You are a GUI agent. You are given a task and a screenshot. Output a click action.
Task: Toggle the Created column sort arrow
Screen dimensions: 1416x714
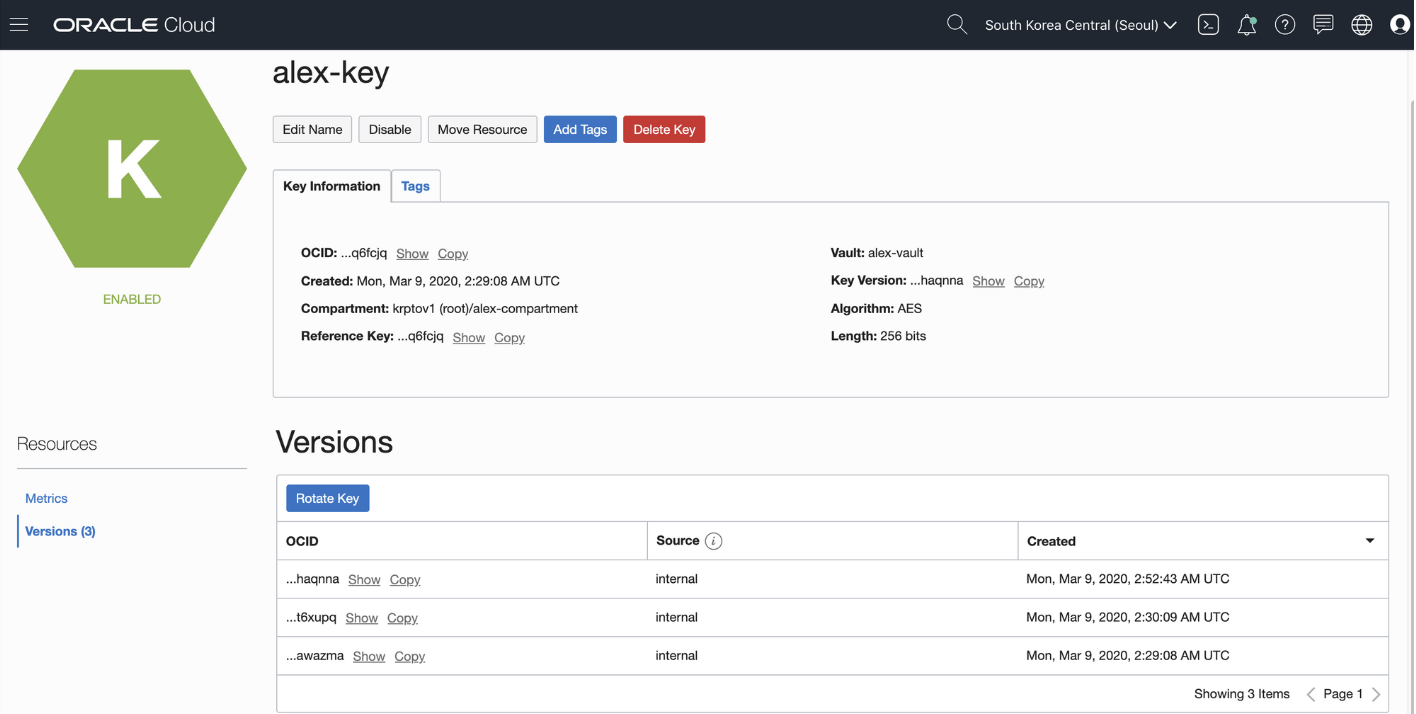[x=1370, y=541]
